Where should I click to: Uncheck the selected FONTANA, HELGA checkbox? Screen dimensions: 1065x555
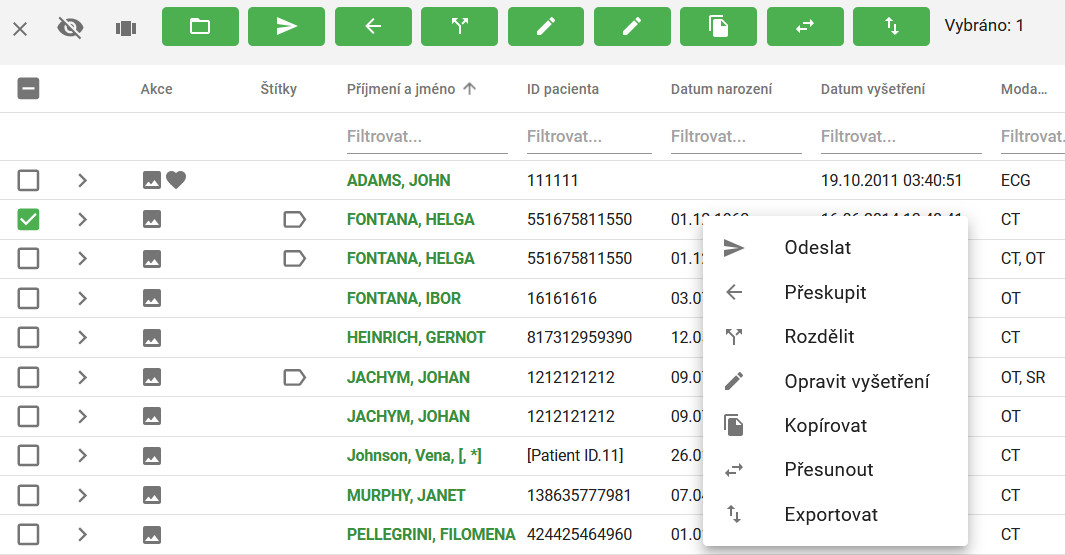(29, 219)
